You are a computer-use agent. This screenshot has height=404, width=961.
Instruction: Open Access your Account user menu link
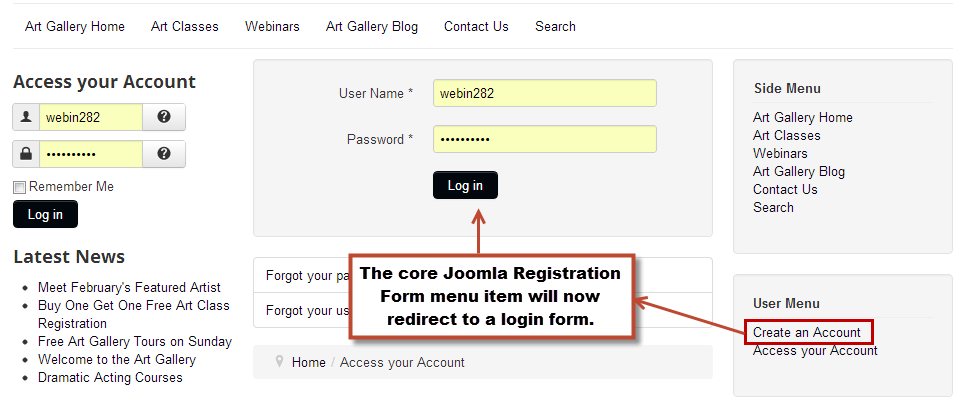[x=815, y=350]
